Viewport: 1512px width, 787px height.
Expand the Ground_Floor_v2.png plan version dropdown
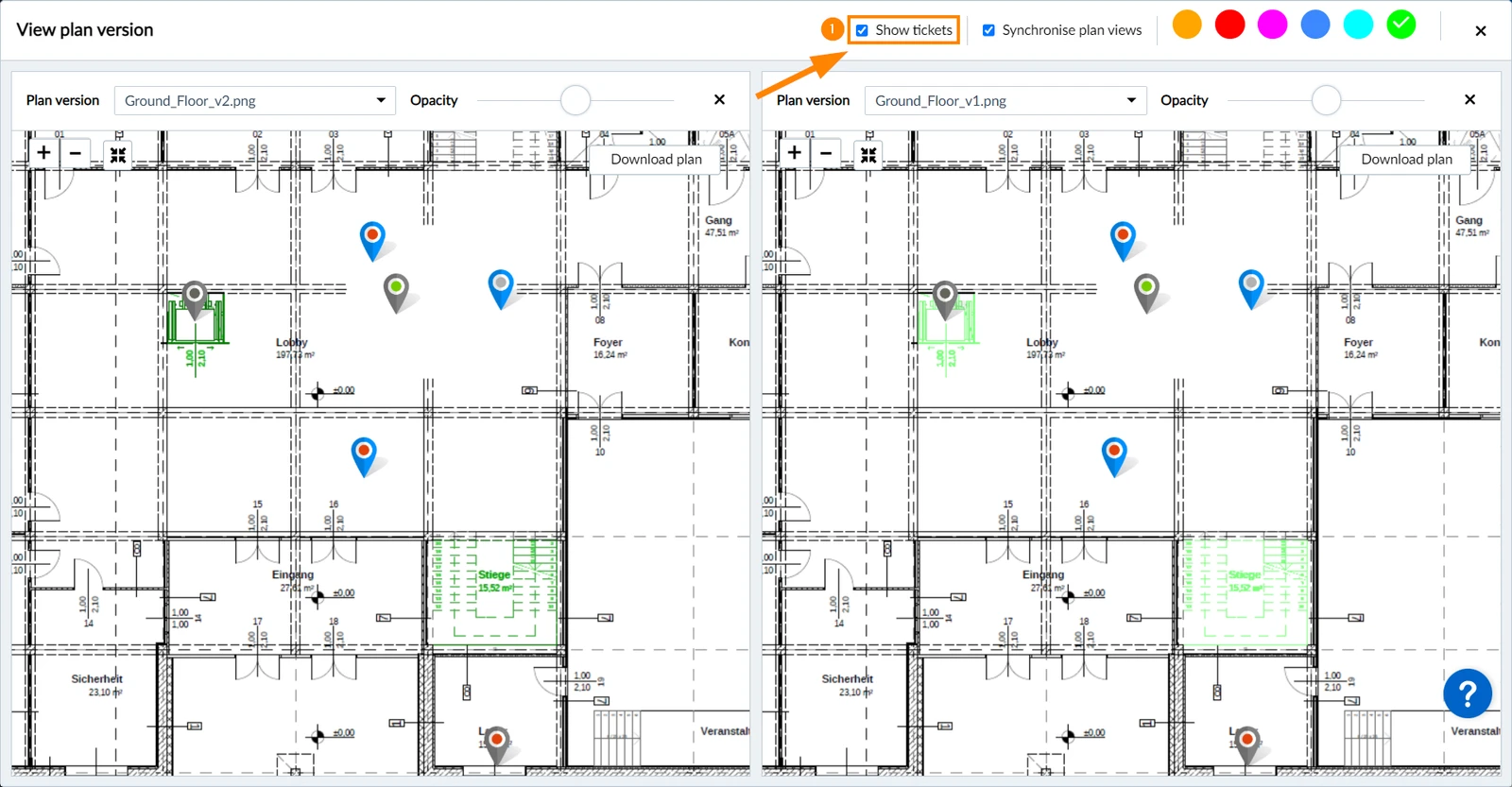(255, 100)
